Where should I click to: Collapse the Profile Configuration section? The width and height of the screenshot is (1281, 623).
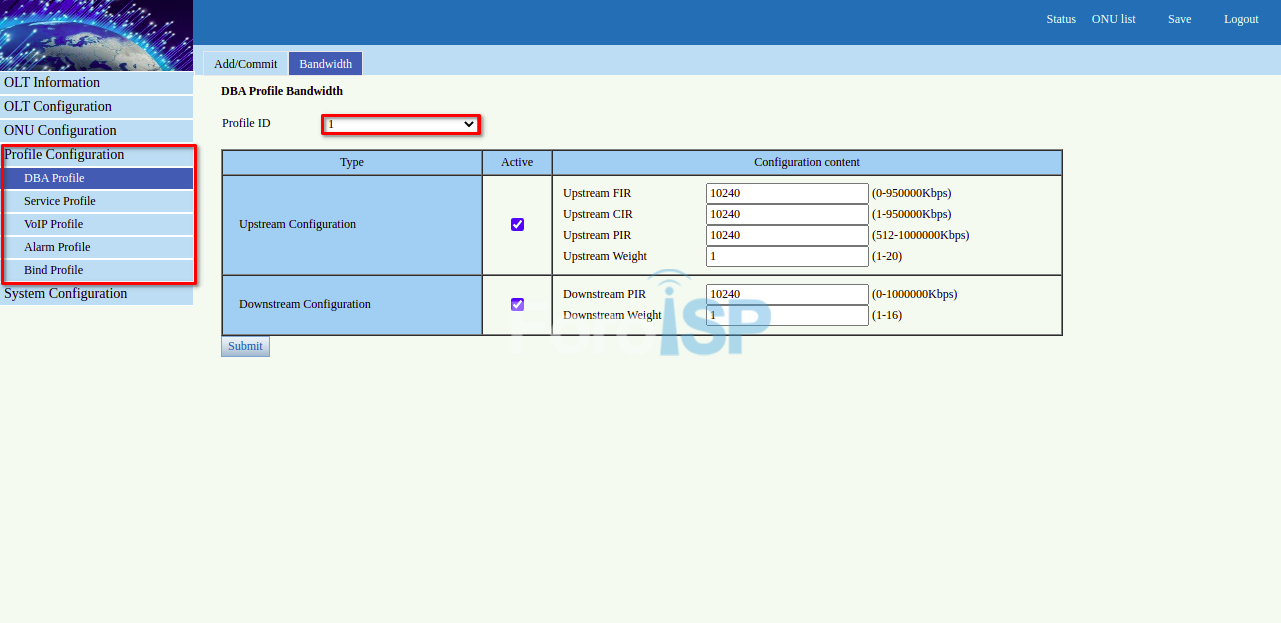(x=64, y=155)
